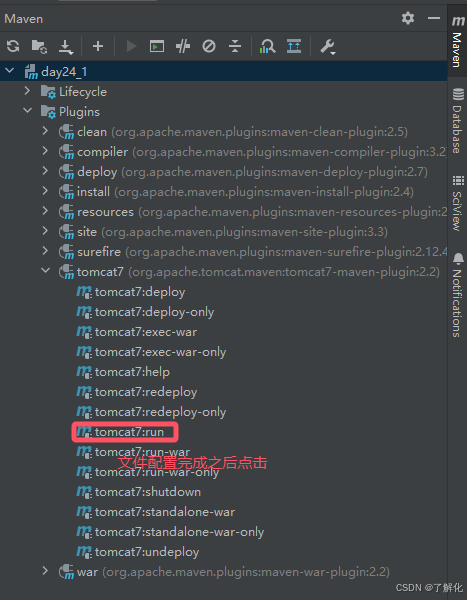Select the install plugin entry
The height and width of the screenshot is (600, 467).
236,192
